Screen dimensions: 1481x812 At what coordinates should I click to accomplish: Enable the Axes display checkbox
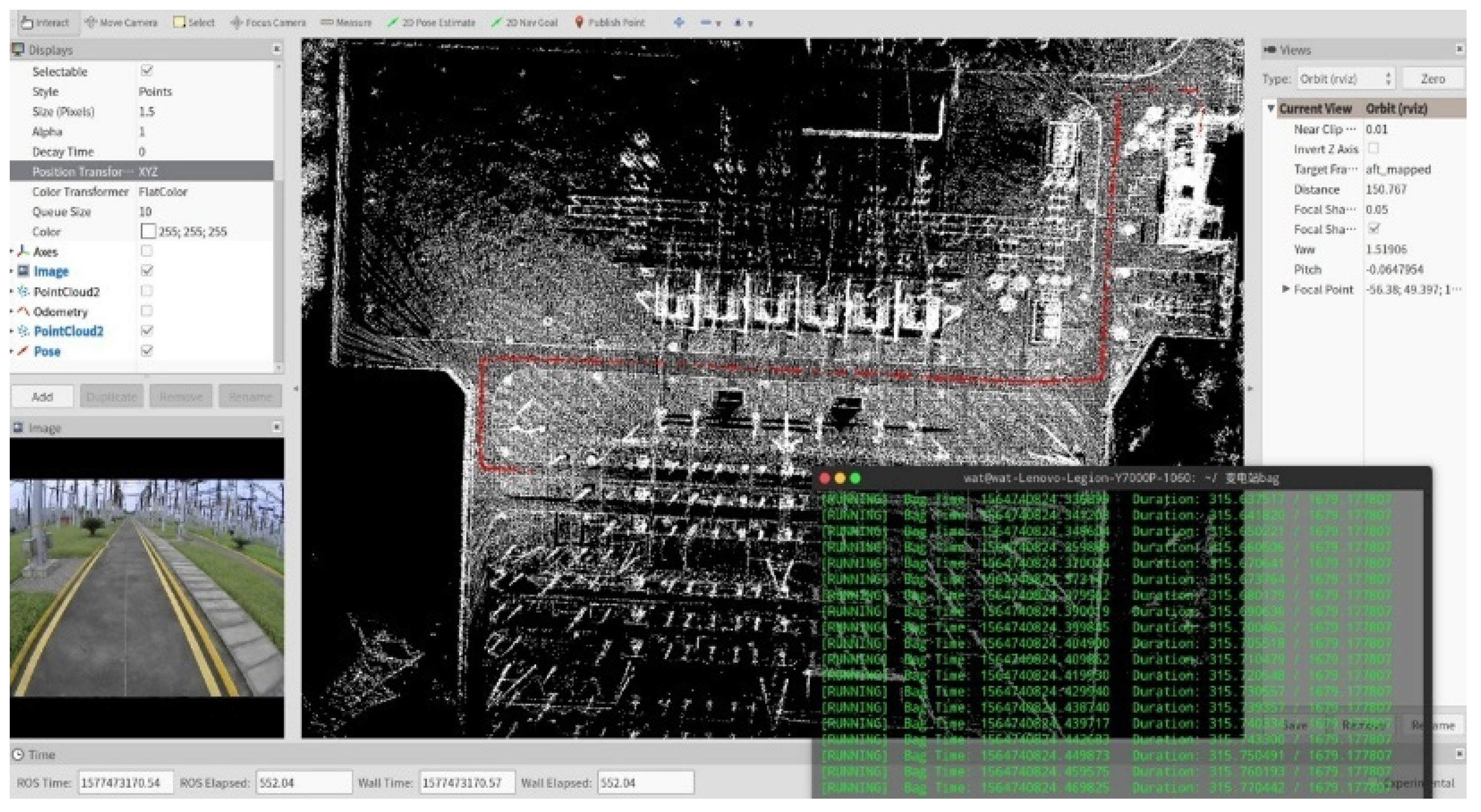pos(146,251)
